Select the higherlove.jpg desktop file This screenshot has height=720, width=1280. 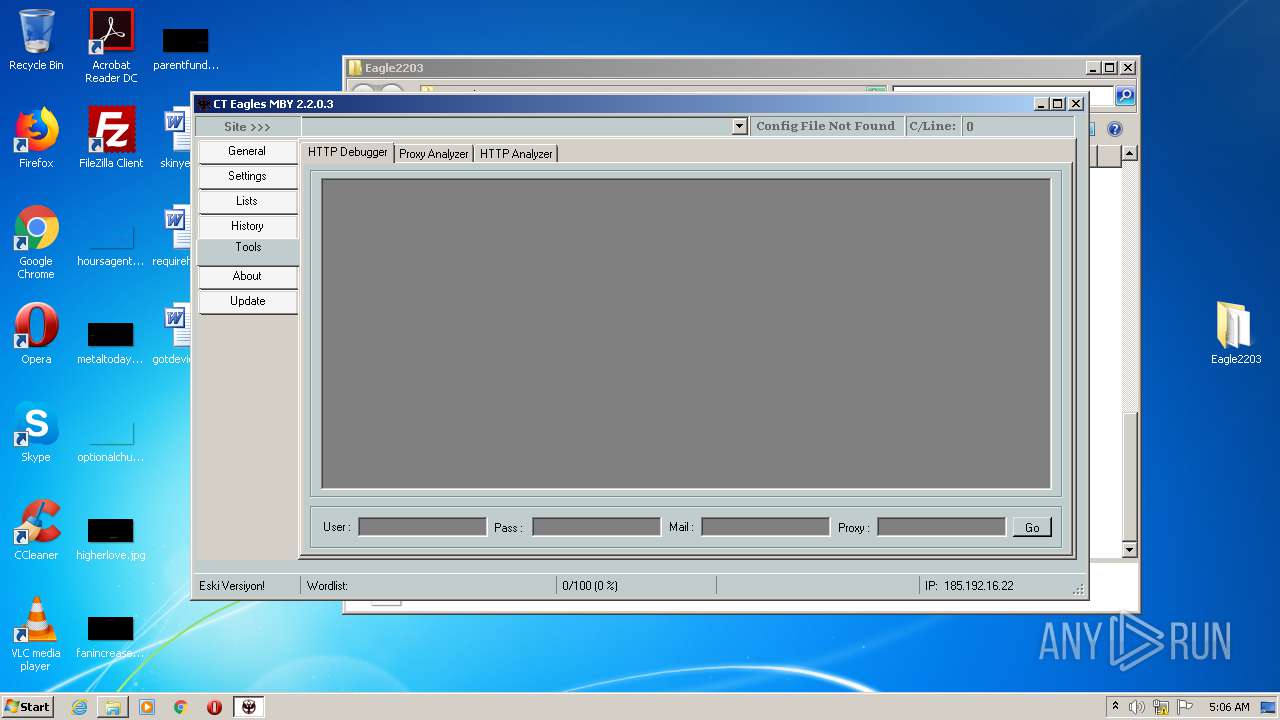coord(111,537)
